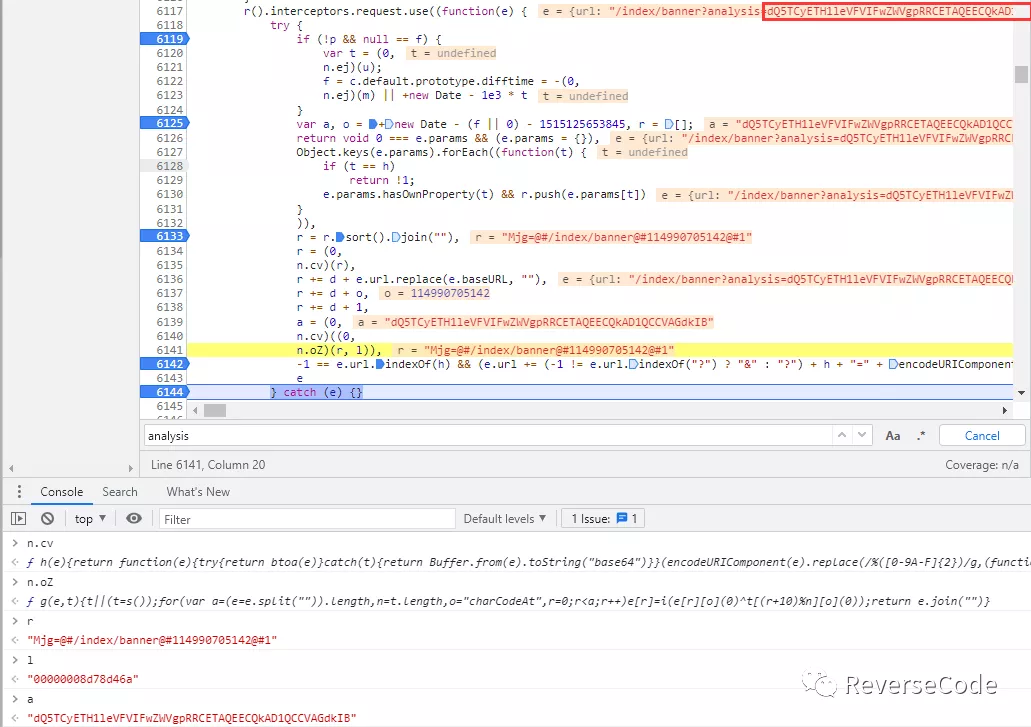Toggle breakpoint on line 6125

164,123
